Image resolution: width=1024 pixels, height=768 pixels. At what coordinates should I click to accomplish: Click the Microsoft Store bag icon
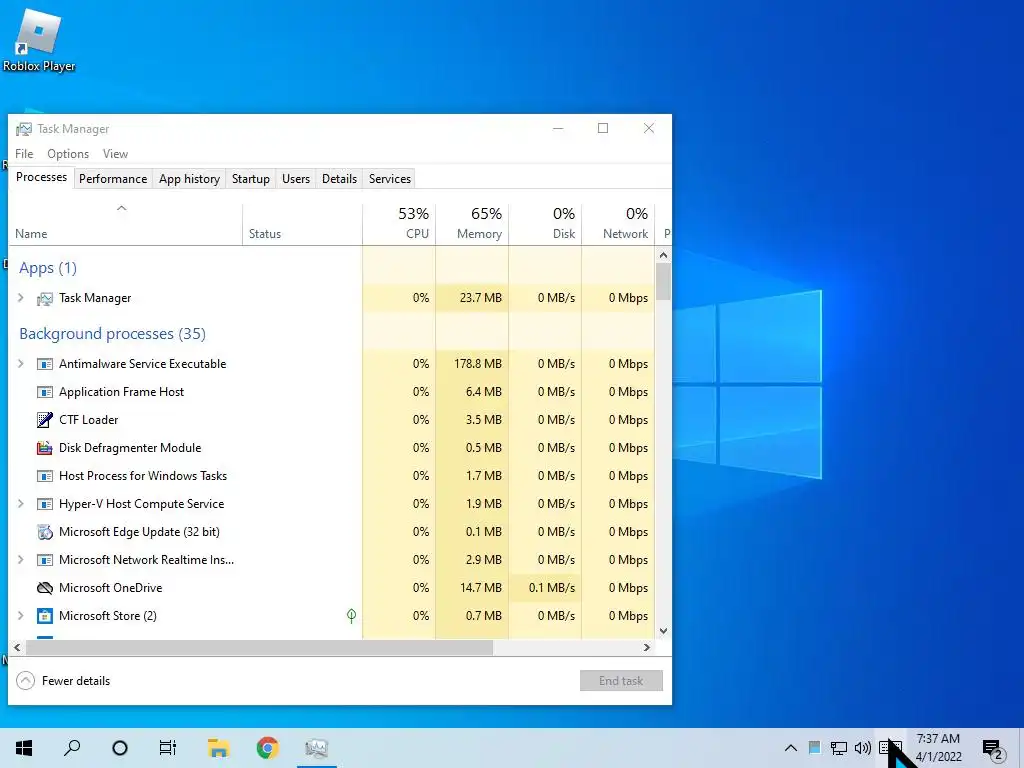tap(44, 616)
